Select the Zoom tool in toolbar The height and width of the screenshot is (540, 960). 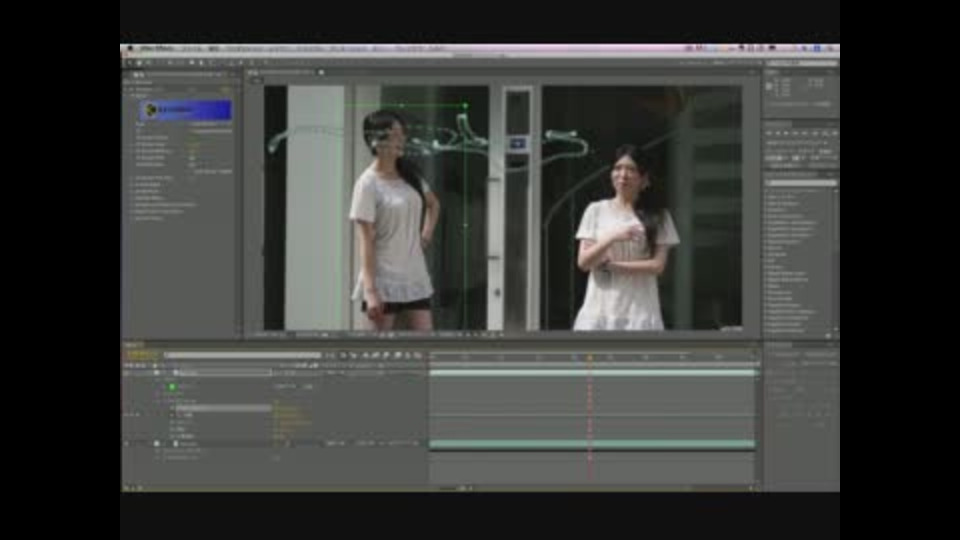tap(148, 62)
